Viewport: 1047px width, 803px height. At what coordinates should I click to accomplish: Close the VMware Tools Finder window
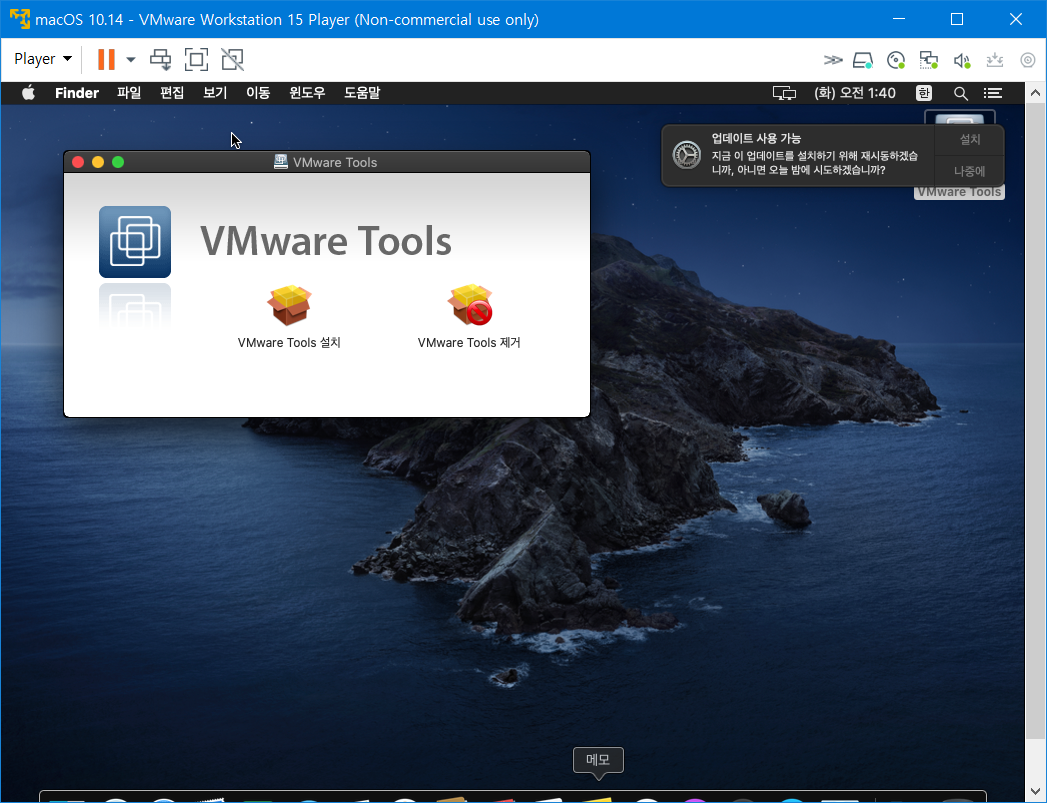pyautogui.click(x=78, y=162)
